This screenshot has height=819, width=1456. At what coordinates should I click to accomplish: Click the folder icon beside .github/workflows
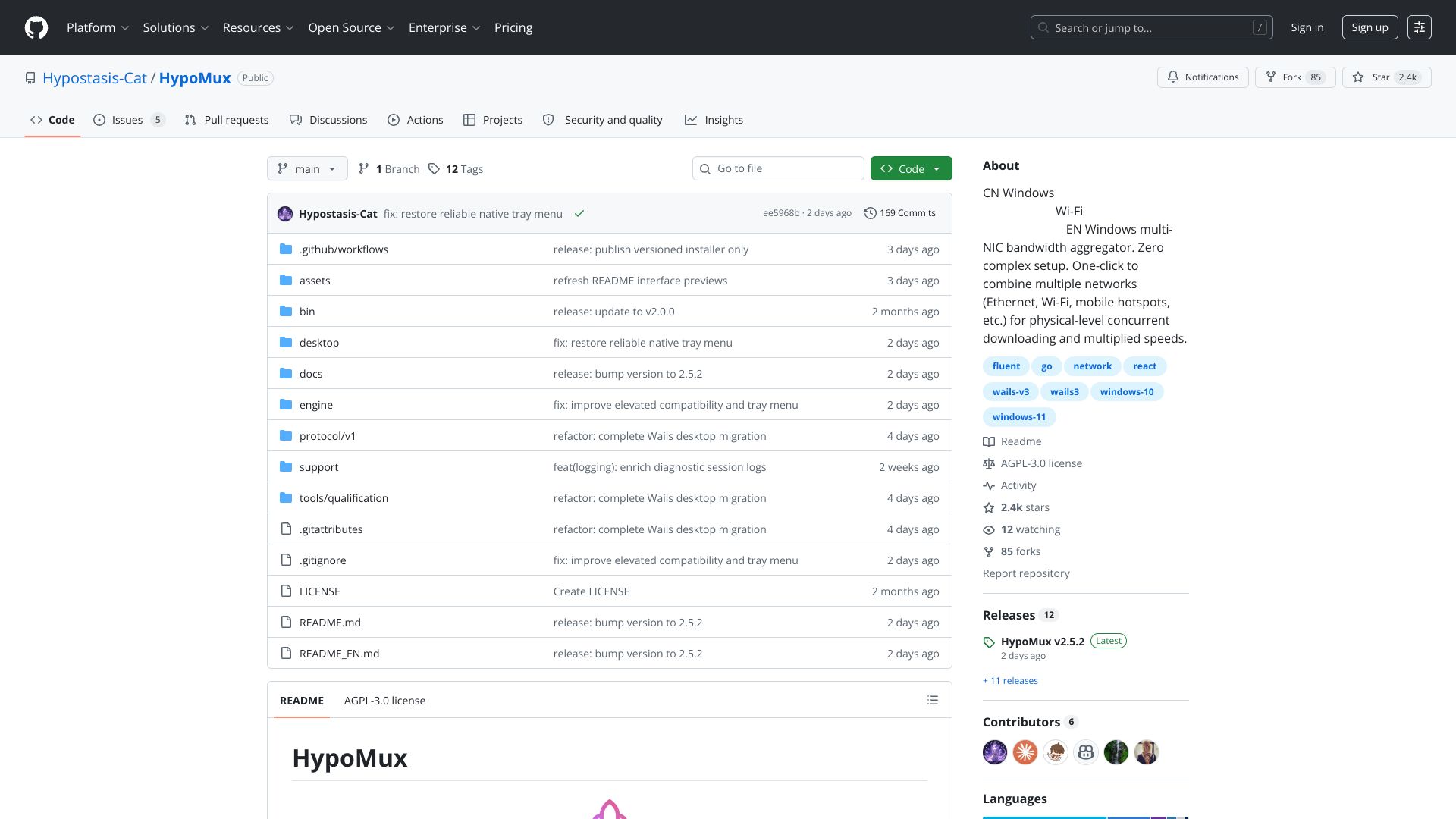click(x=286, y=249)
